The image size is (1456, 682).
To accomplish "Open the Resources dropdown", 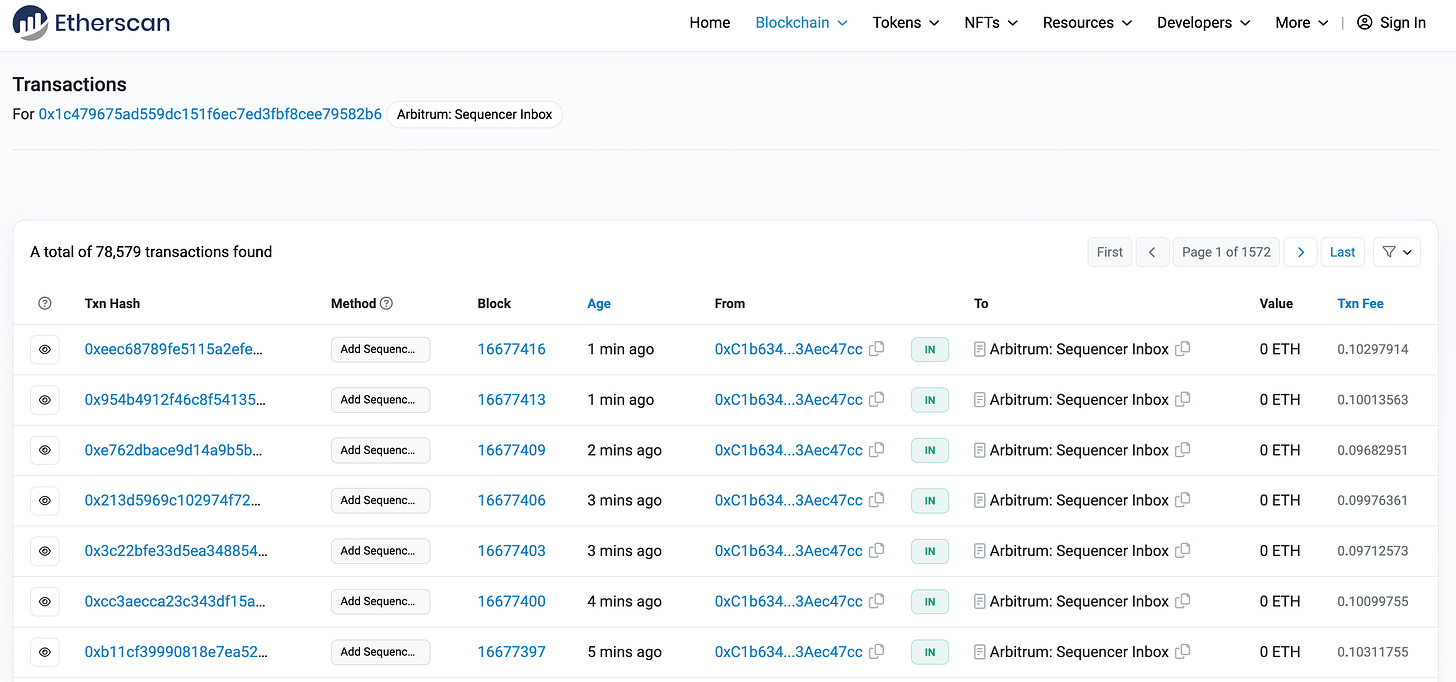I will tap(1087, 23).
